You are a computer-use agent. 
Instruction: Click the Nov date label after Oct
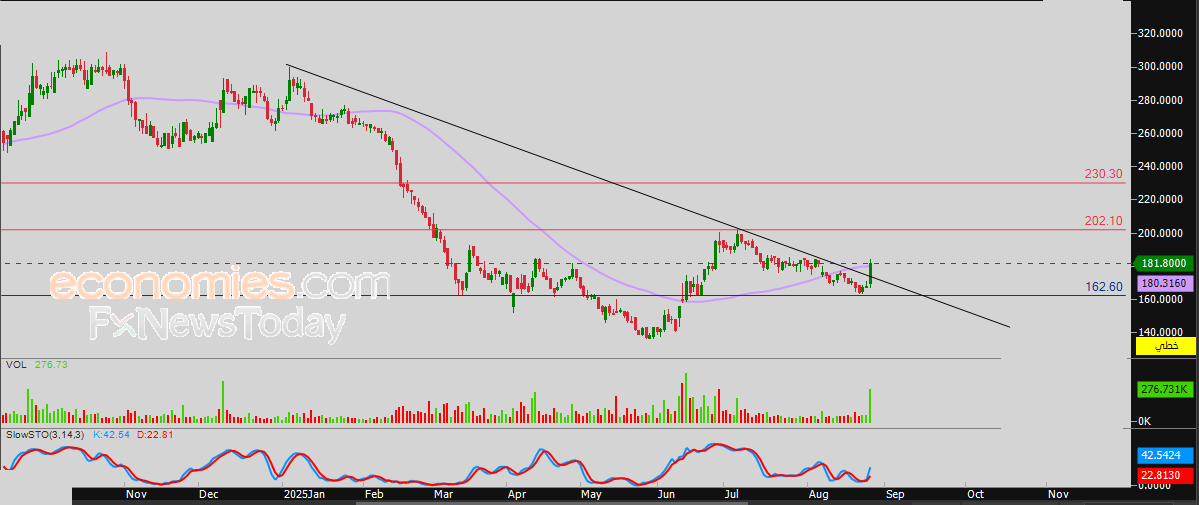tap(1058, 495)
